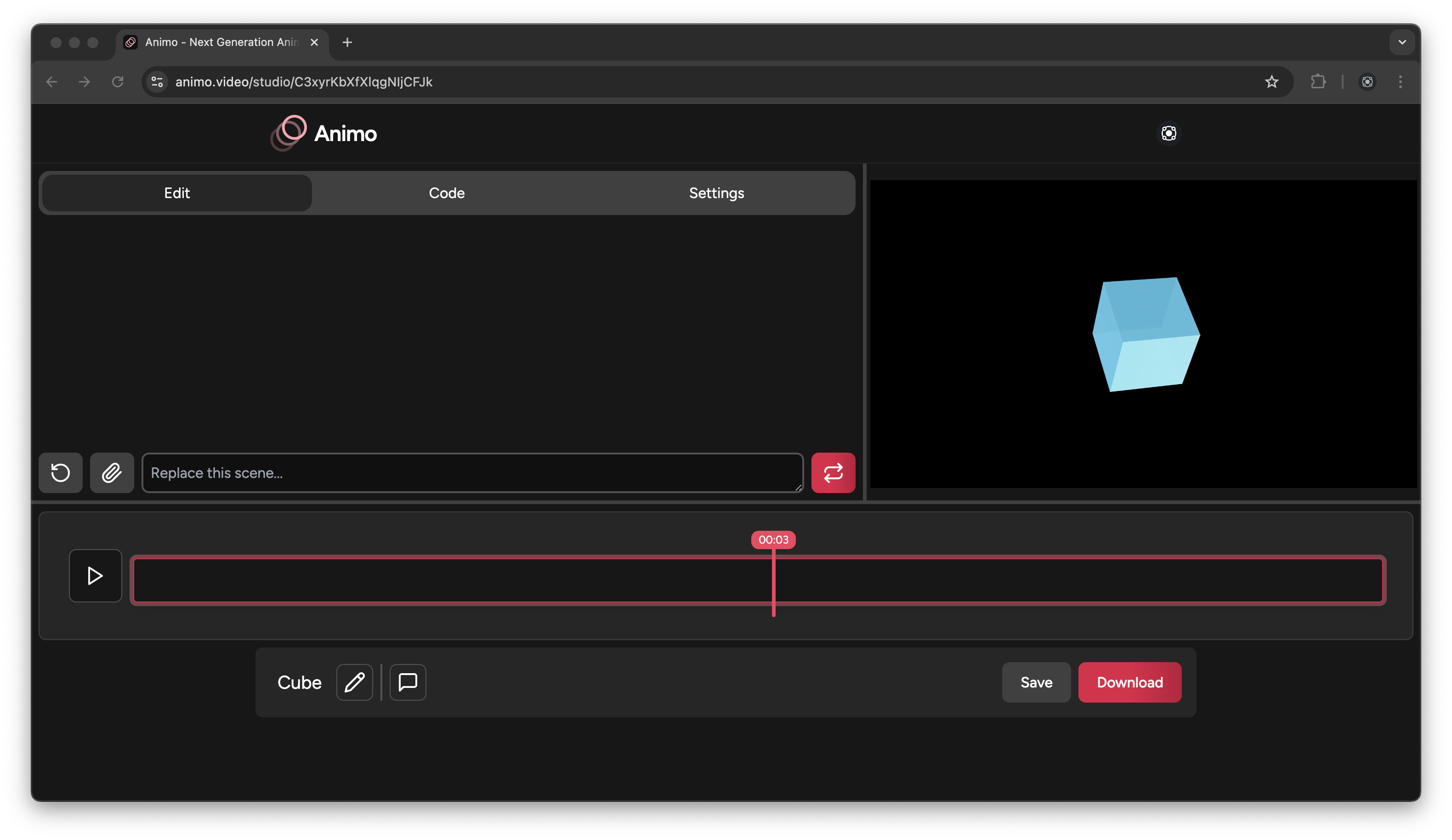Go forward in browser history
Screen dimensions: 1452x840
(85, 82)
